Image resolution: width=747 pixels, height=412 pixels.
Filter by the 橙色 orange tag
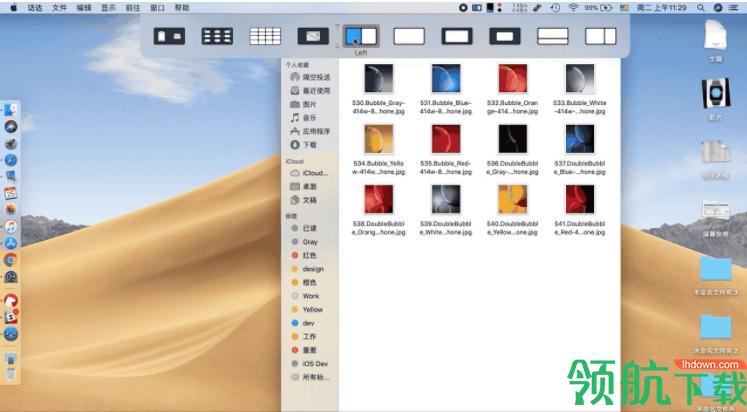point(304,282)
